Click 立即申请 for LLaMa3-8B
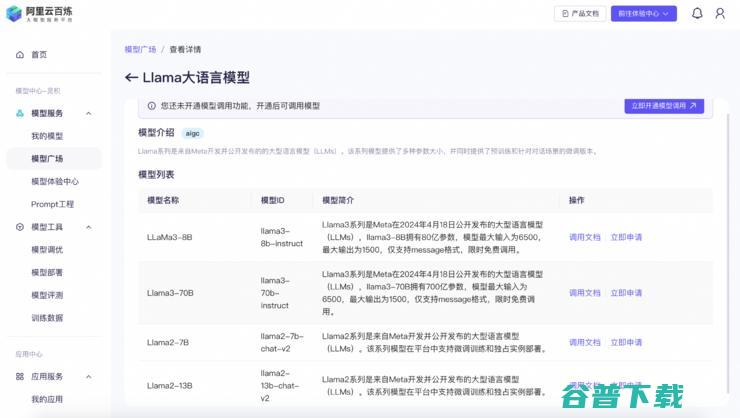The width and height of the screenshot is (740, 418). 626,237
